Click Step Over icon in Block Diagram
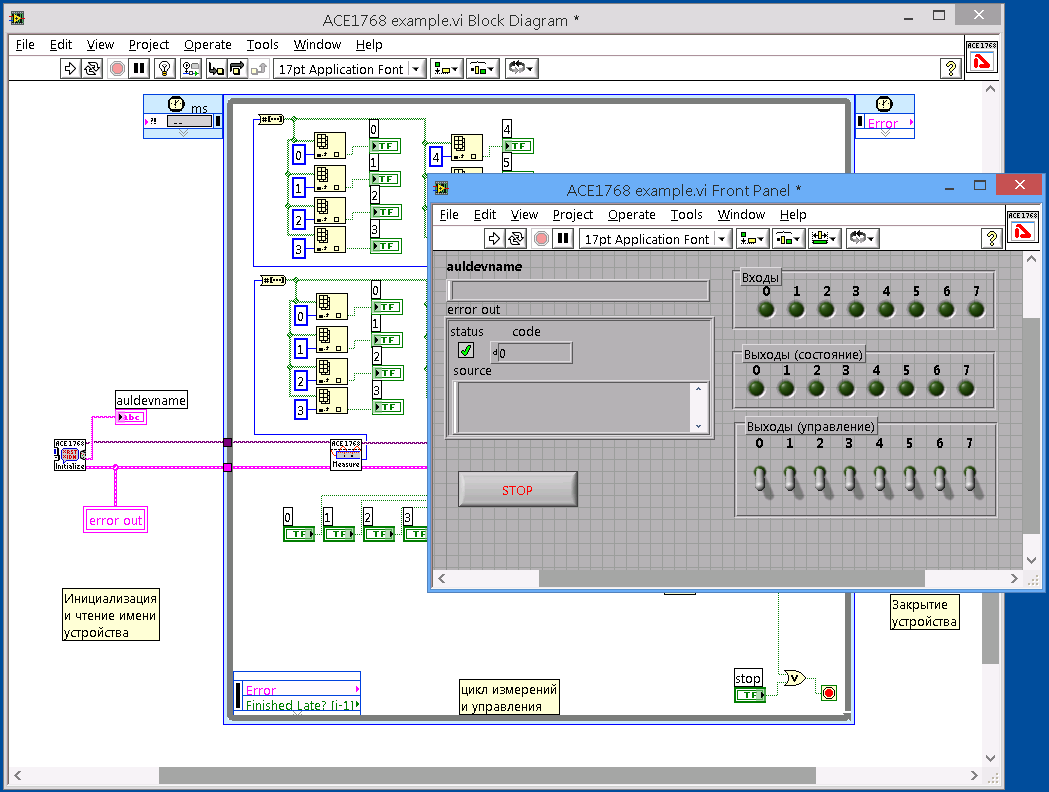 (237, 68)
